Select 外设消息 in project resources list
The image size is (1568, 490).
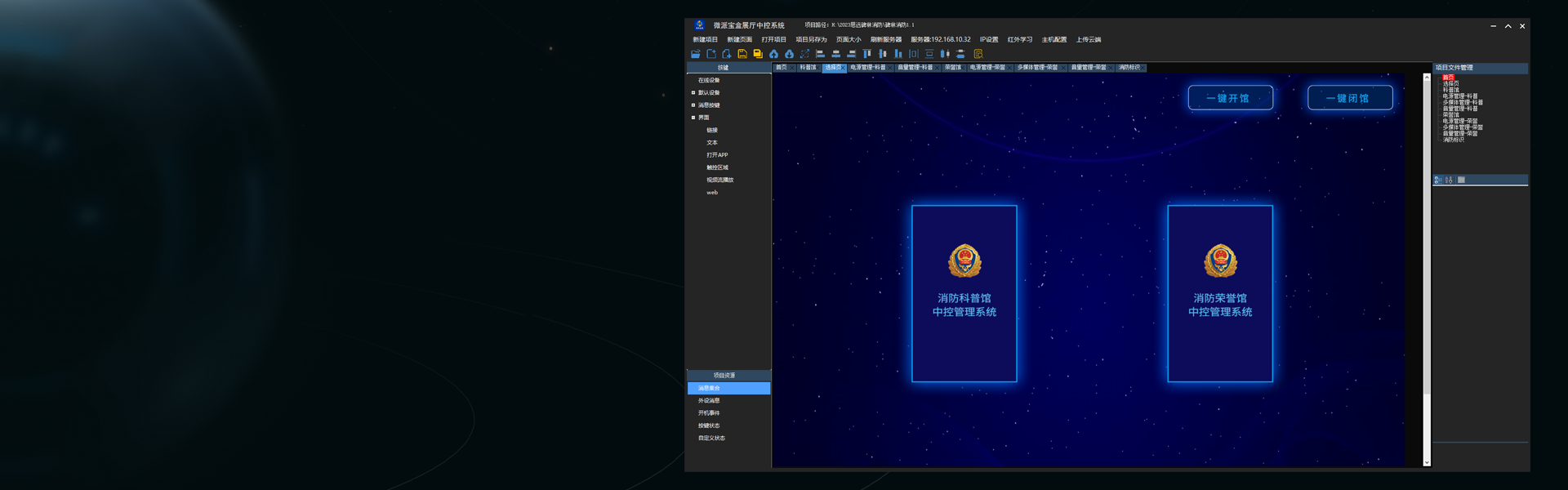point(709,401)
